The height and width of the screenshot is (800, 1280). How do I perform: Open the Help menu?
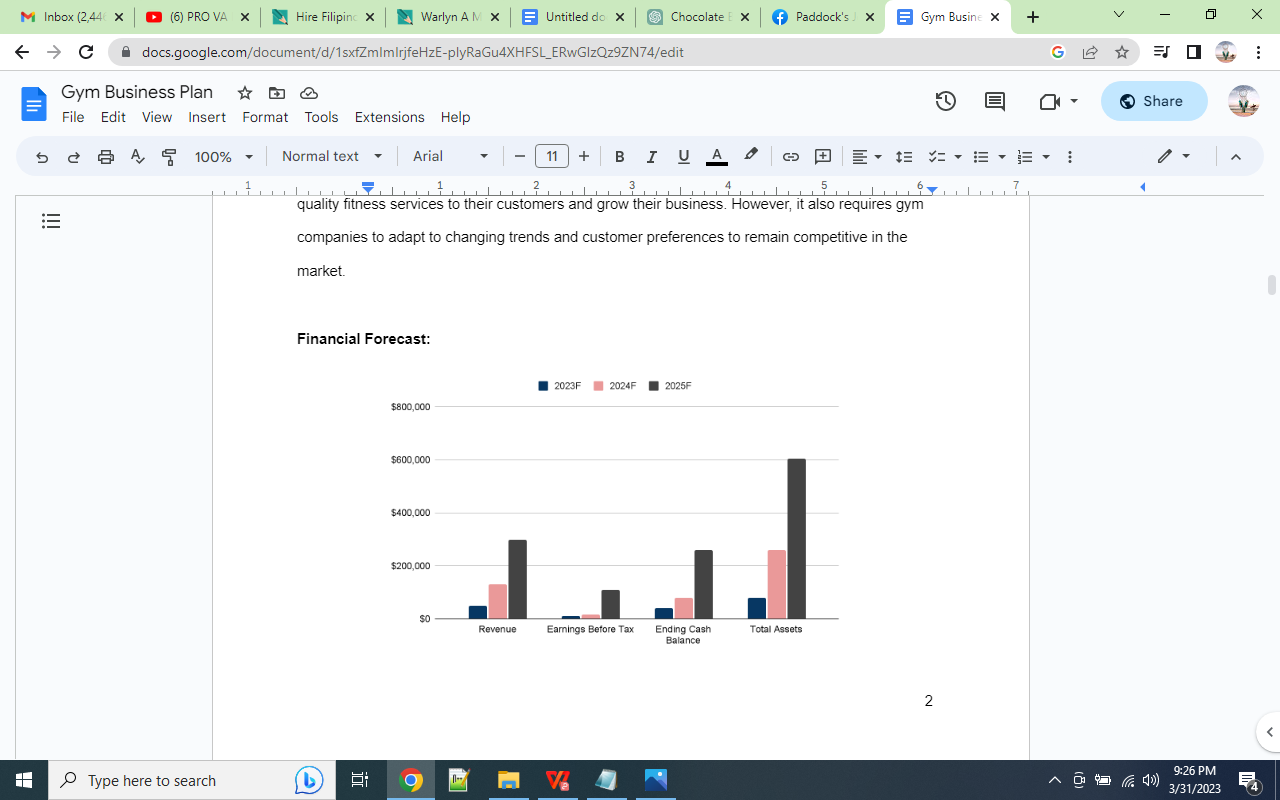click(x=455, y=117)
